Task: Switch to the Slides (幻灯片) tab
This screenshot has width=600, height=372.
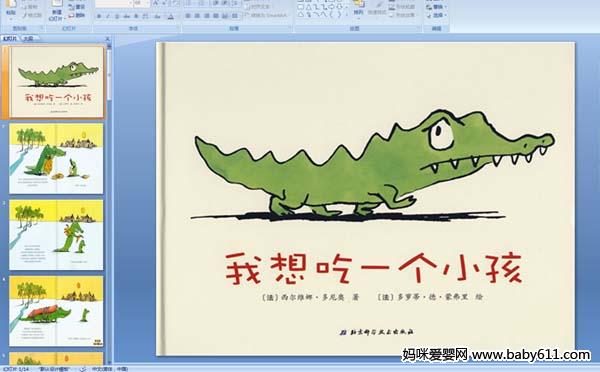Action: click(10, 38)
